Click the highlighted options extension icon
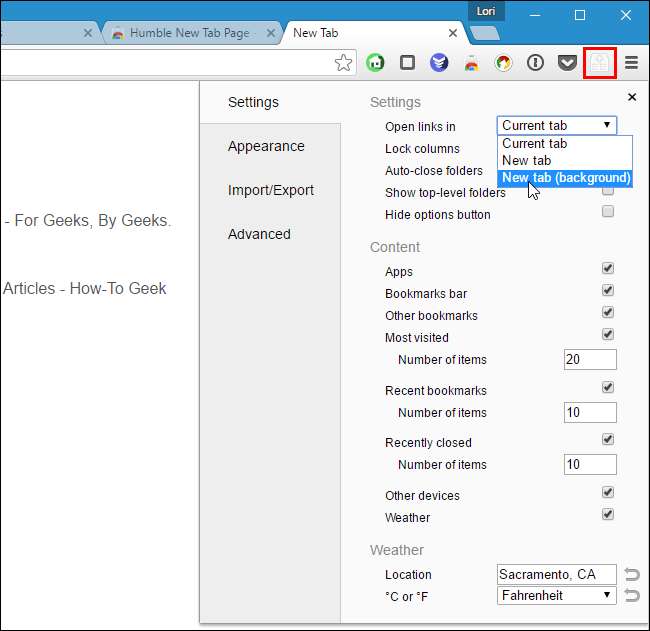This screenshot has height=631, width=650. click(x=599, y=63)
